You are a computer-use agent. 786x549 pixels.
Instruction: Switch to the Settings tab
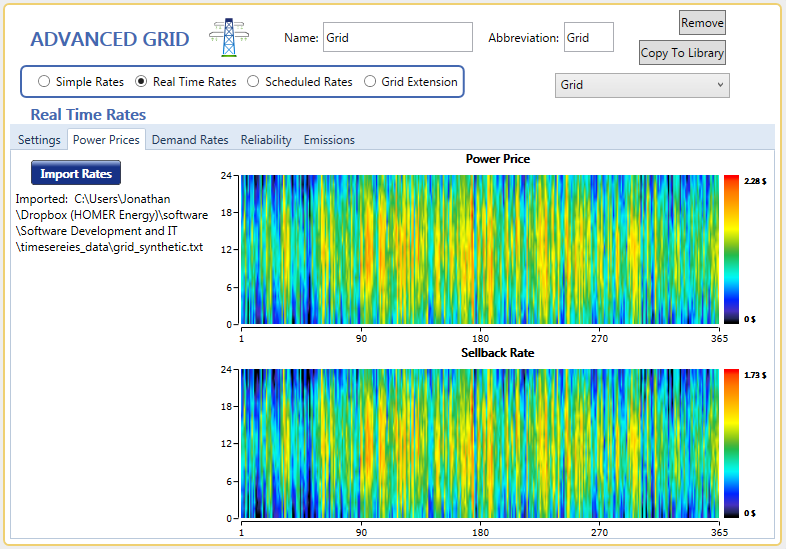click(39, 140)
